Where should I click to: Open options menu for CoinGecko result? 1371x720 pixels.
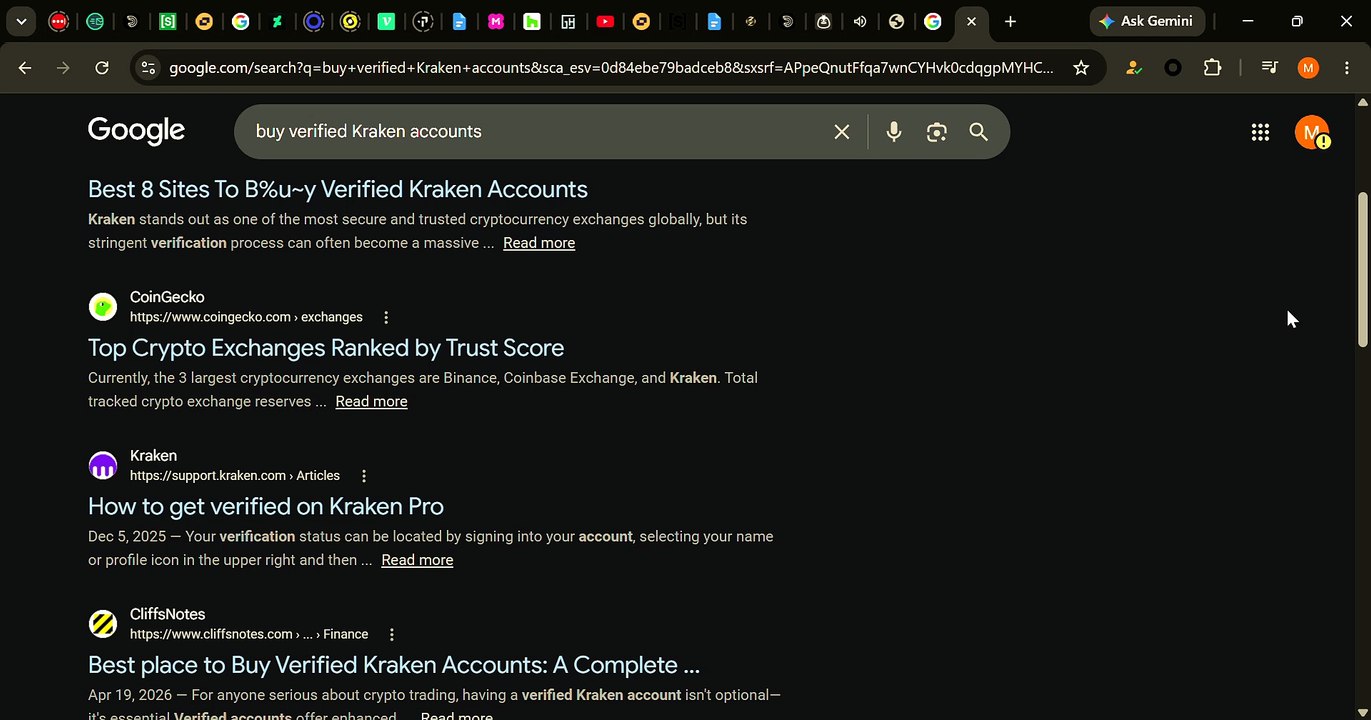[386, 317]
